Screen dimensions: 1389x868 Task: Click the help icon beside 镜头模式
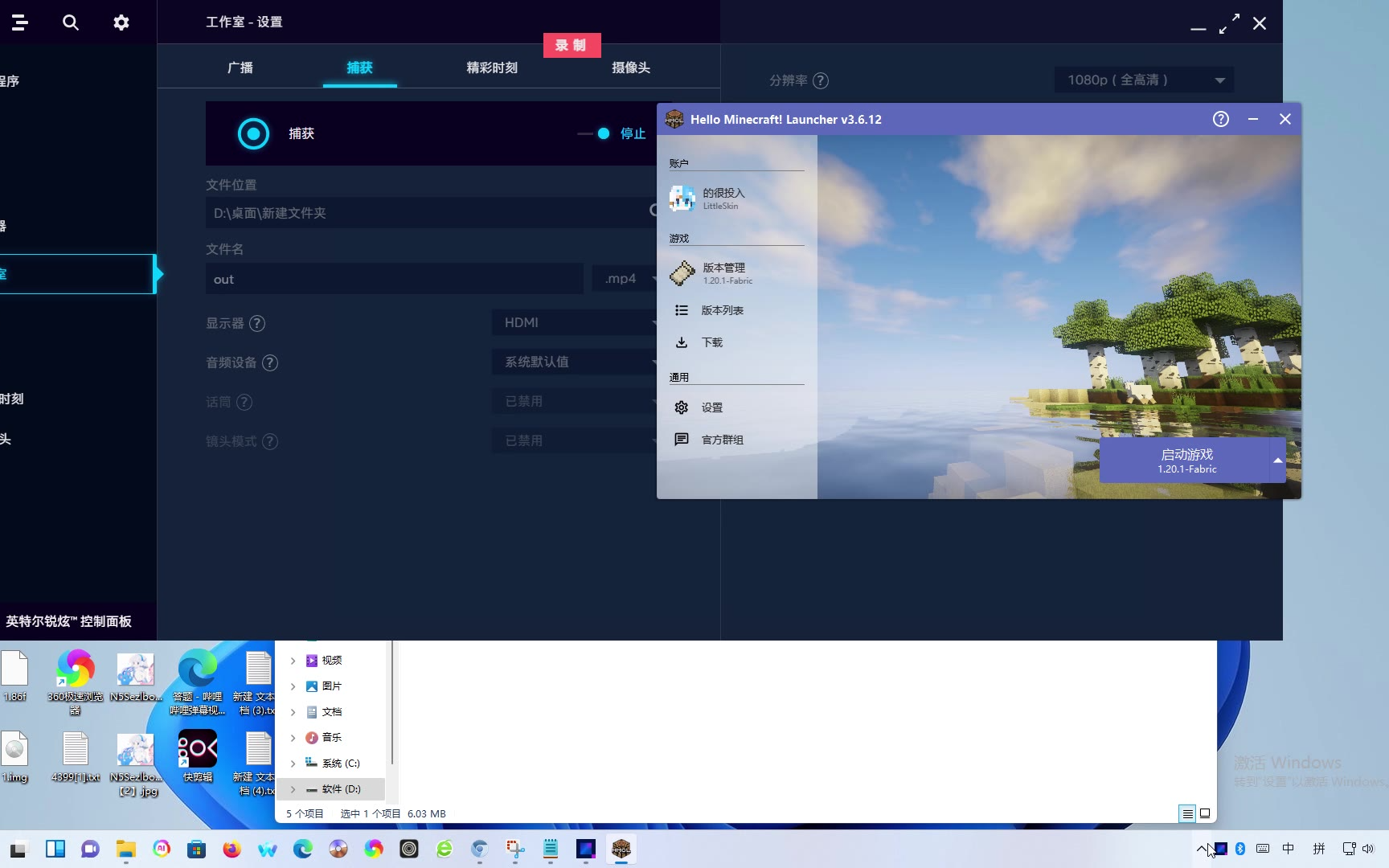270,441
